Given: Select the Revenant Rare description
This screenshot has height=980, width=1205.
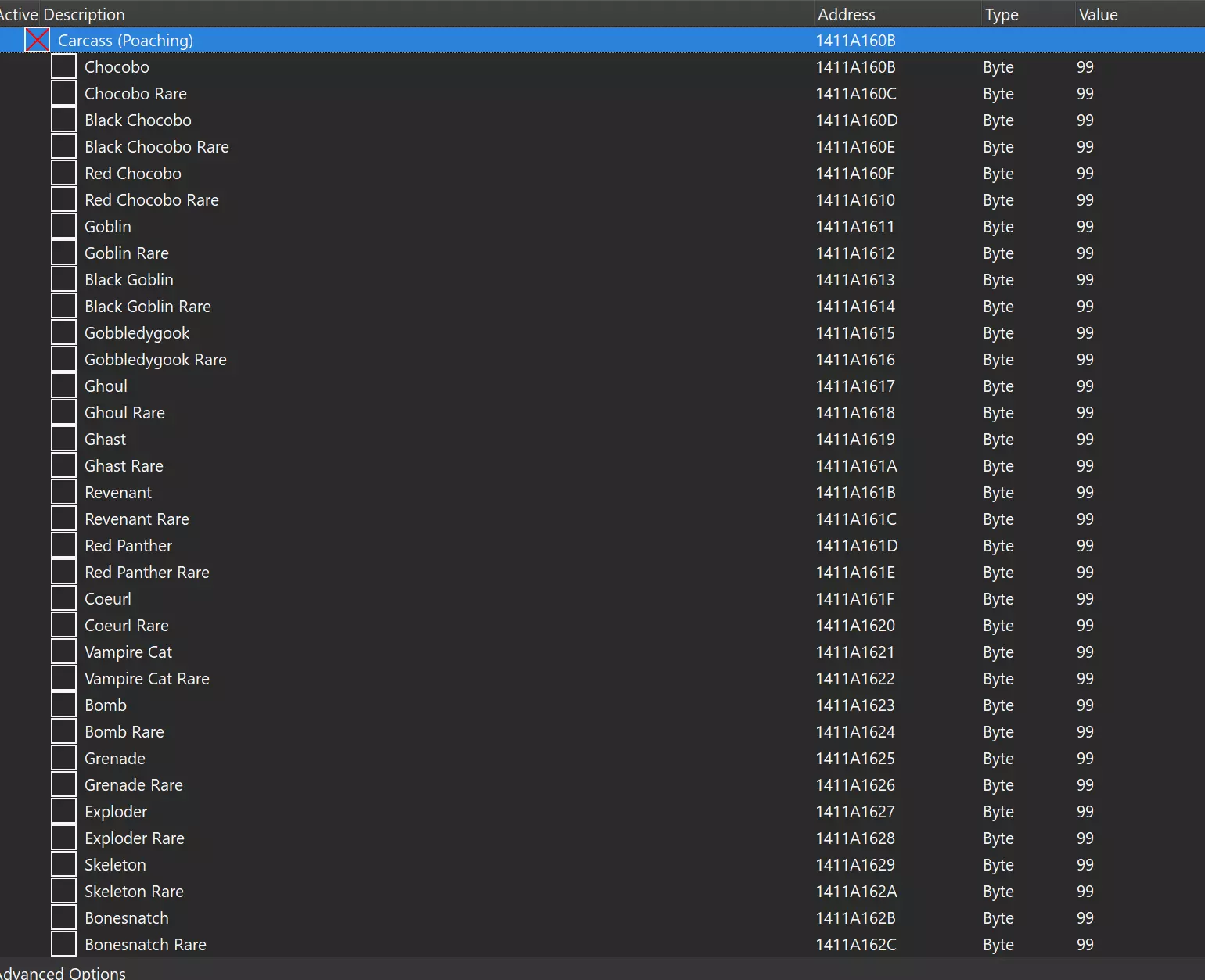Looking at the screenshot, I should click(137, 519).
